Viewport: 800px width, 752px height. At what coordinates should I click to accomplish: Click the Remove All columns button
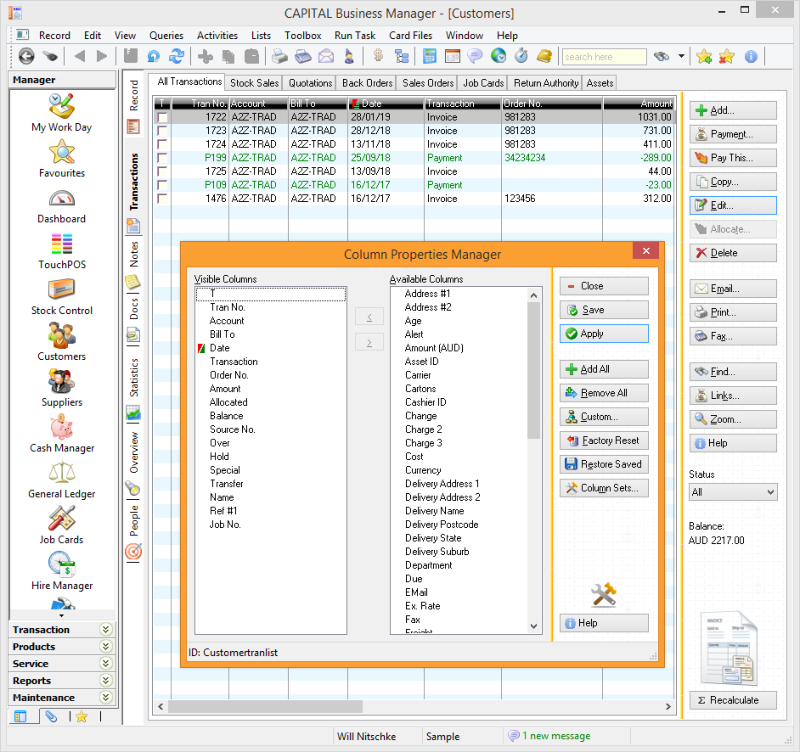[604, 393]
